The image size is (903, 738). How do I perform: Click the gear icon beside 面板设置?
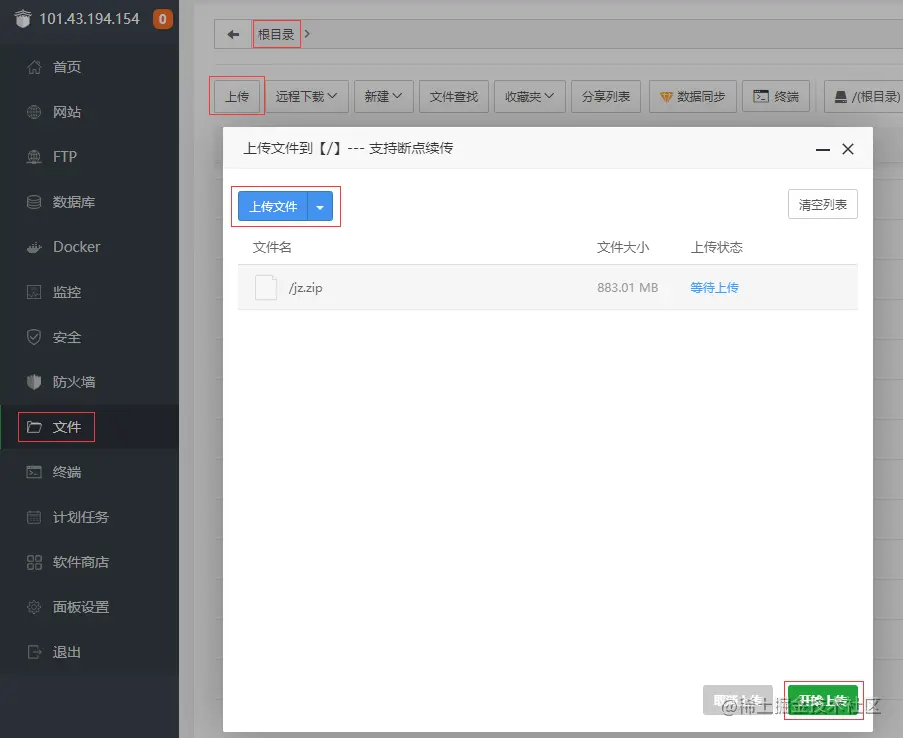click(x=34, y=607)
